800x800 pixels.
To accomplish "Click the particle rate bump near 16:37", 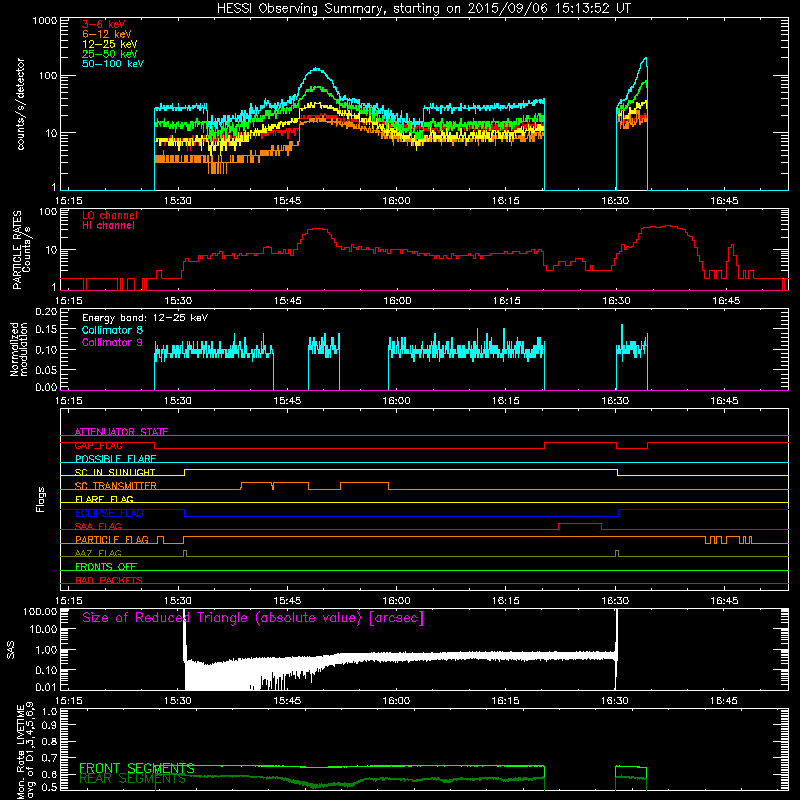I will click(667, 226).
